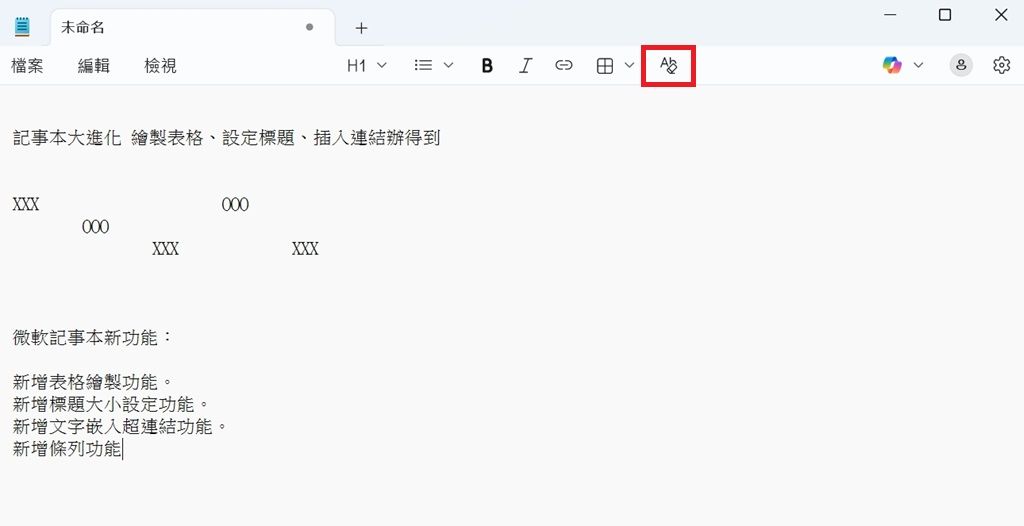
Task: Open Notepad settings gear
Action: point(1001,65)
